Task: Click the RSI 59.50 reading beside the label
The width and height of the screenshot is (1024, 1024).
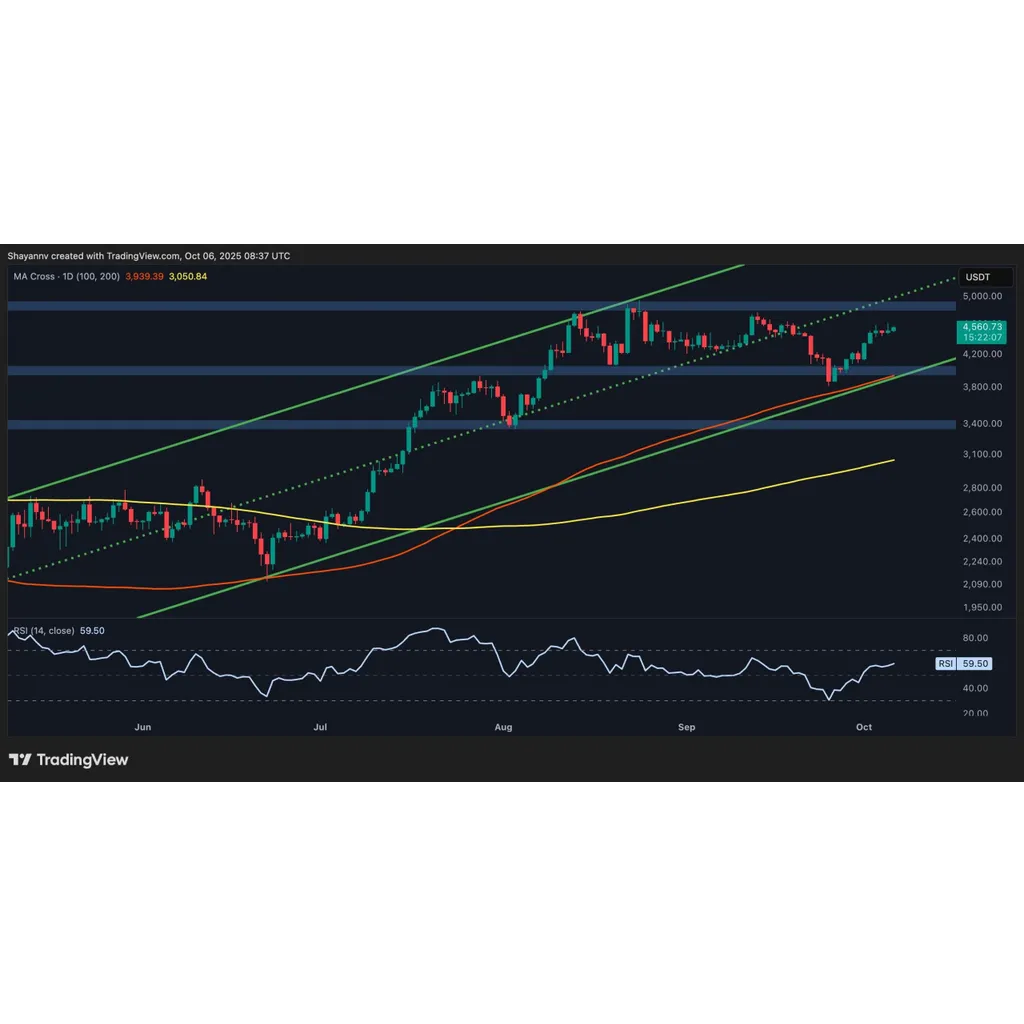Action: coord(92,631)
